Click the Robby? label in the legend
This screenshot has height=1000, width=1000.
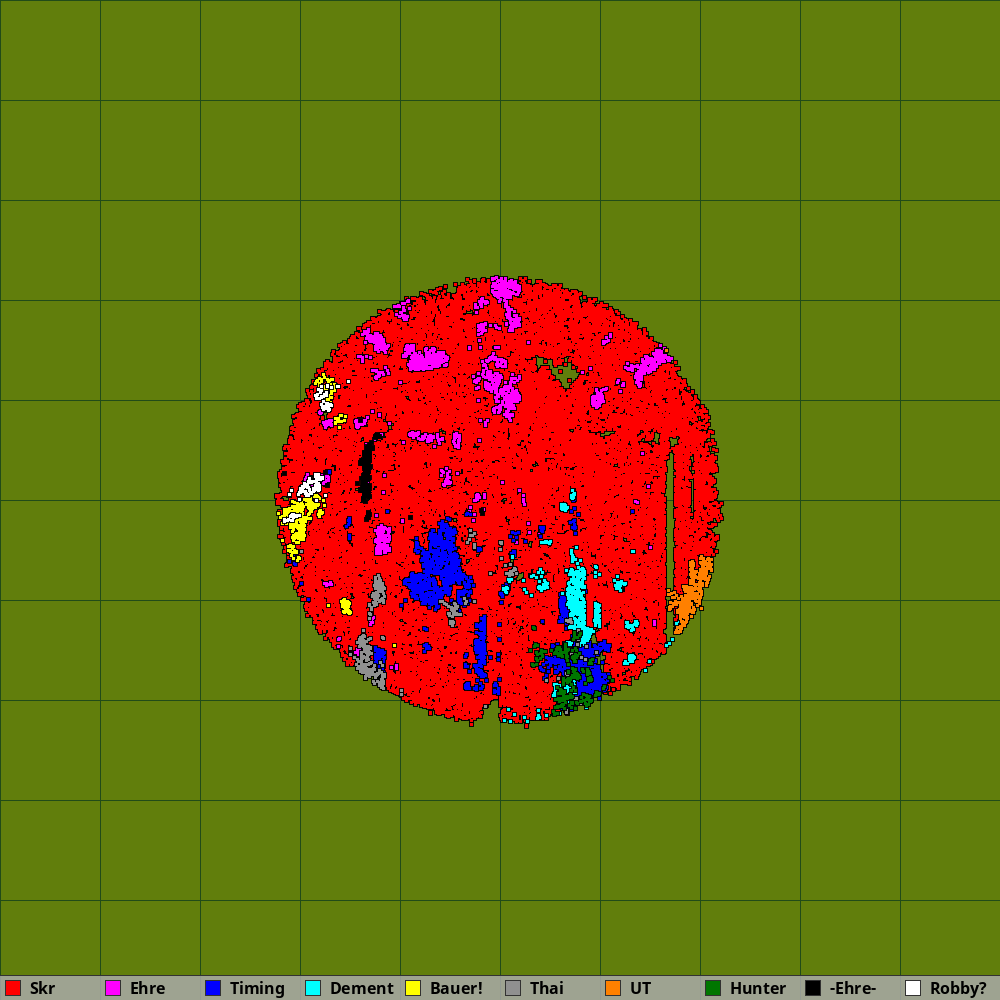pos(958,988)
